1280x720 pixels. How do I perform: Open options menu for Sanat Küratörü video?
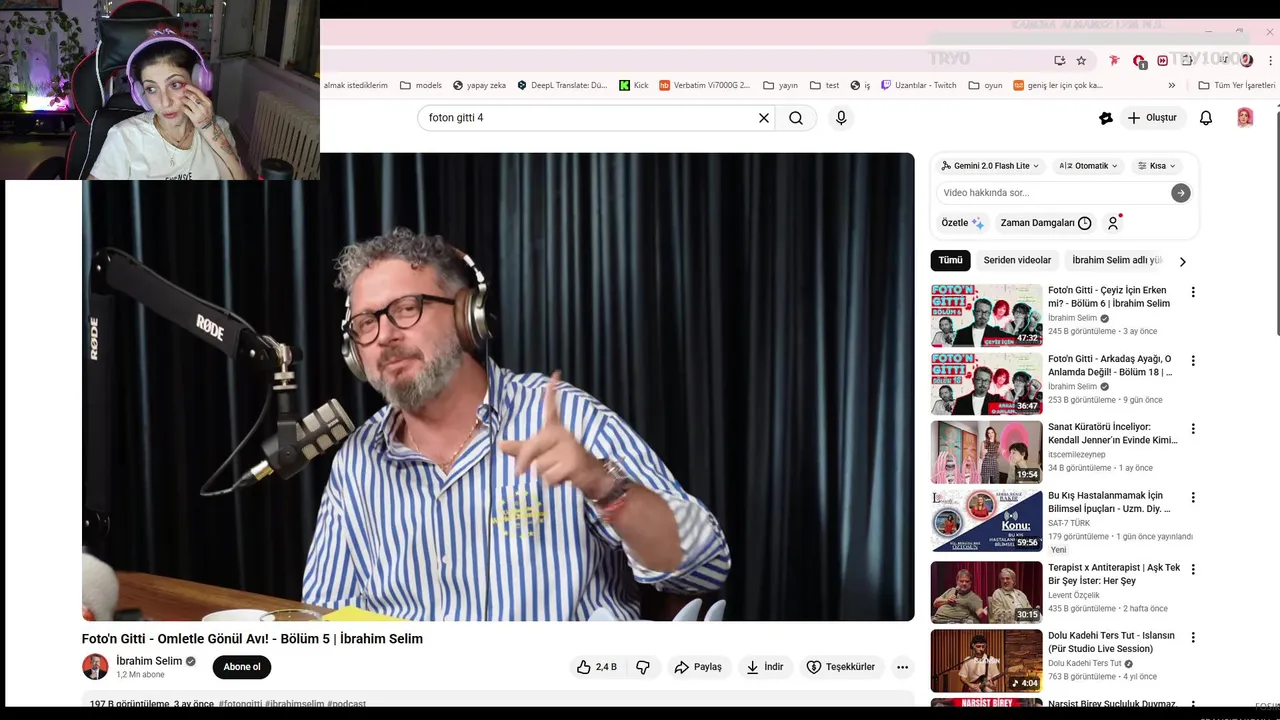click(1192, 428)
